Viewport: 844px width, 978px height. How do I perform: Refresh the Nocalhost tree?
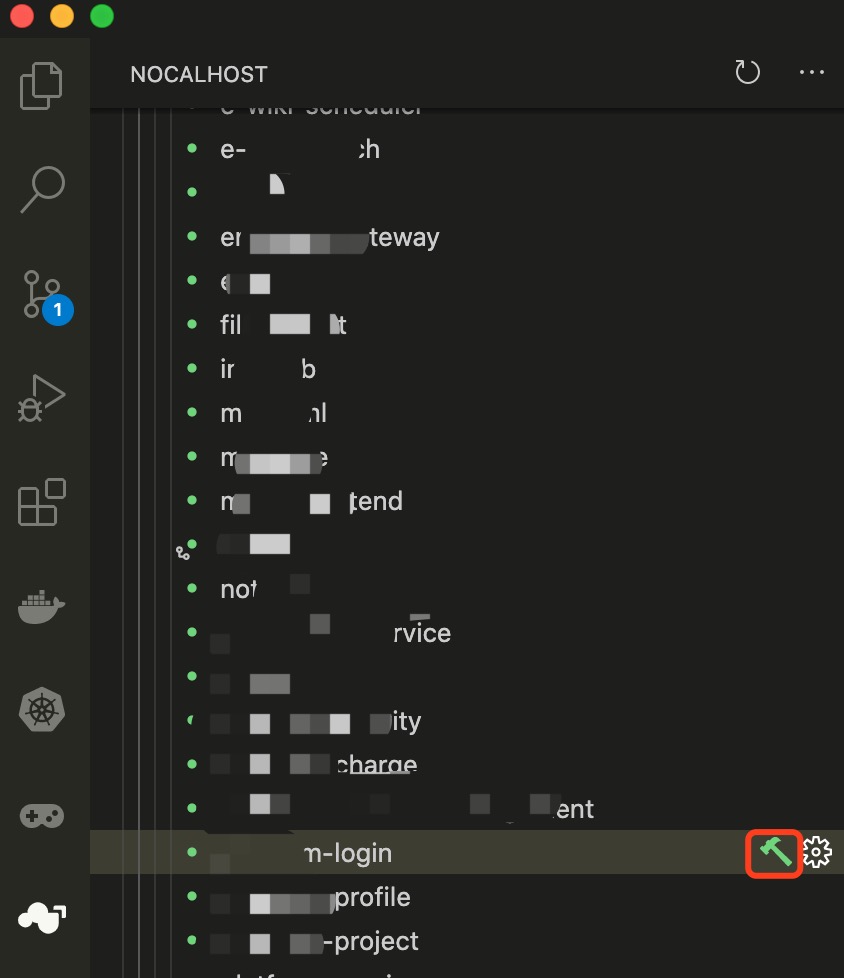tap(747, 73)
